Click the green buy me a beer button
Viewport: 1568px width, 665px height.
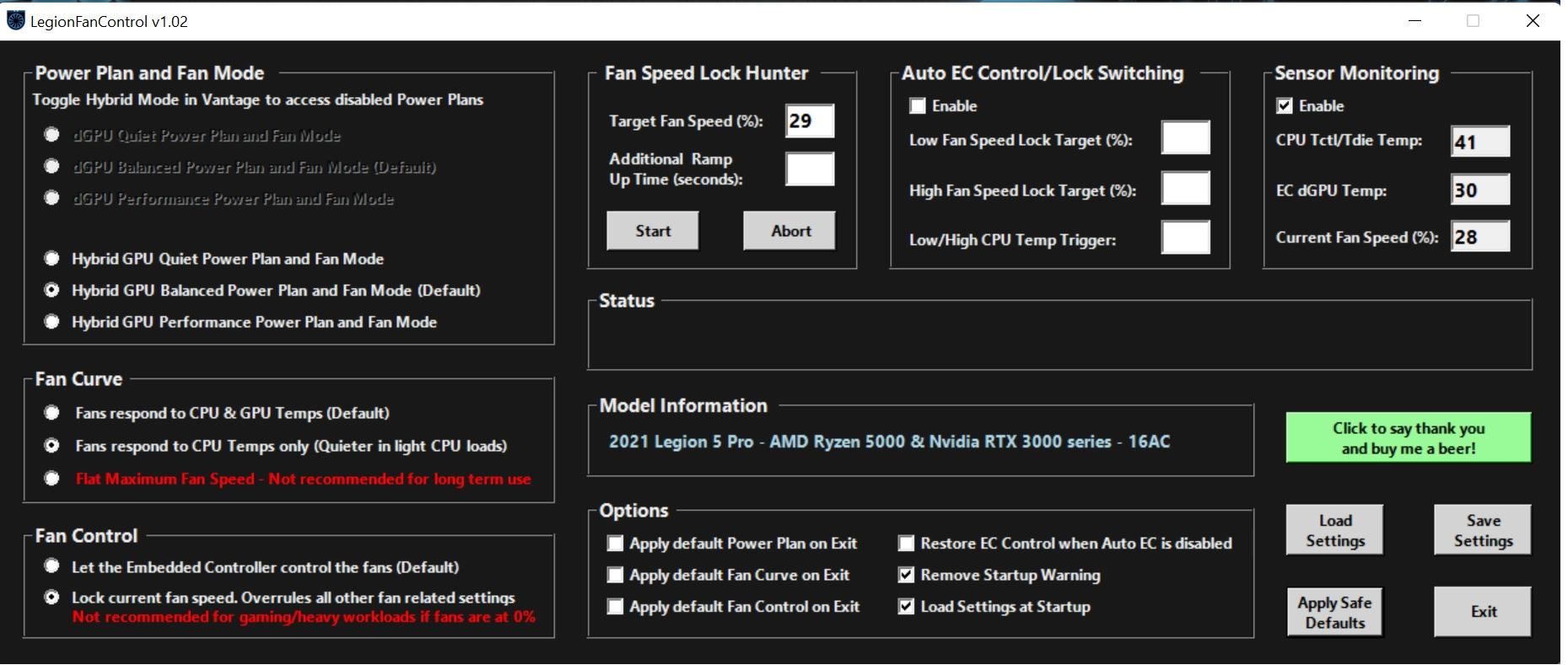point(1408,437)
